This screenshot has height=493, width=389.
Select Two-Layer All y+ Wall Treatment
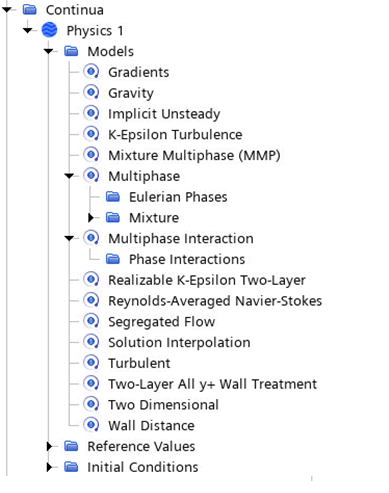212,384
